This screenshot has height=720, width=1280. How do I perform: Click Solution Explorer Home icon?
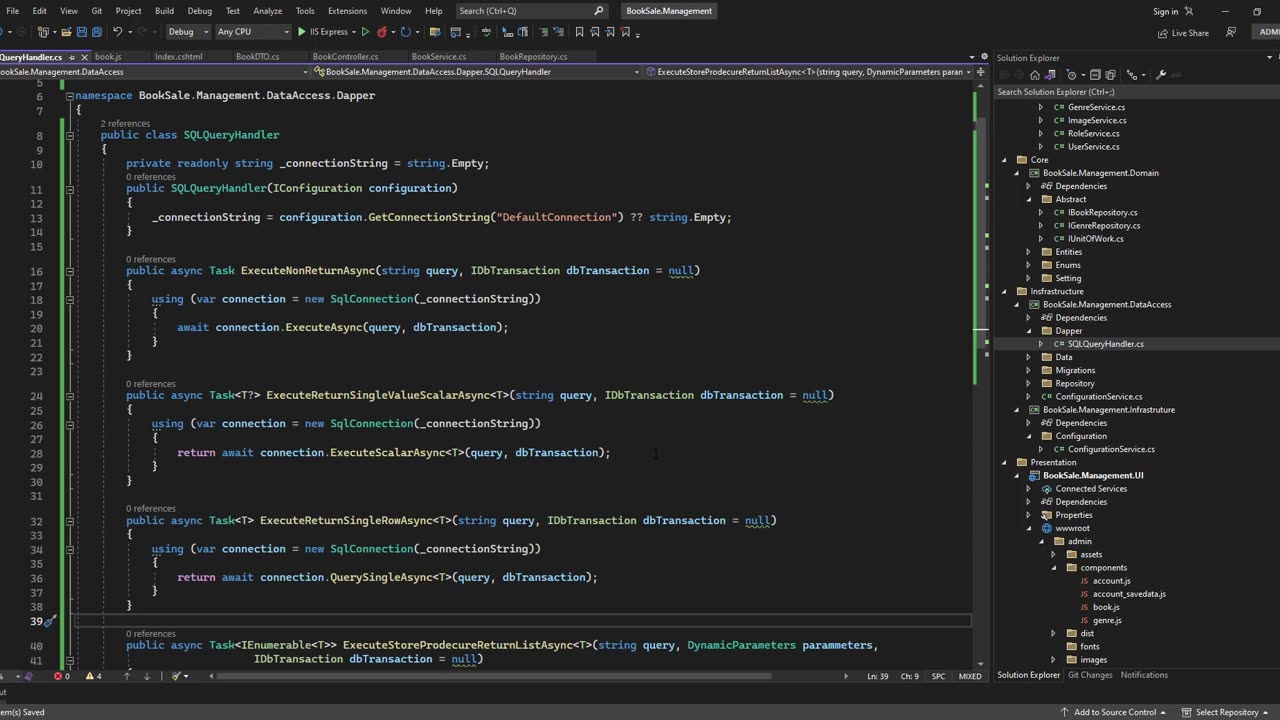pos(1035,75)
